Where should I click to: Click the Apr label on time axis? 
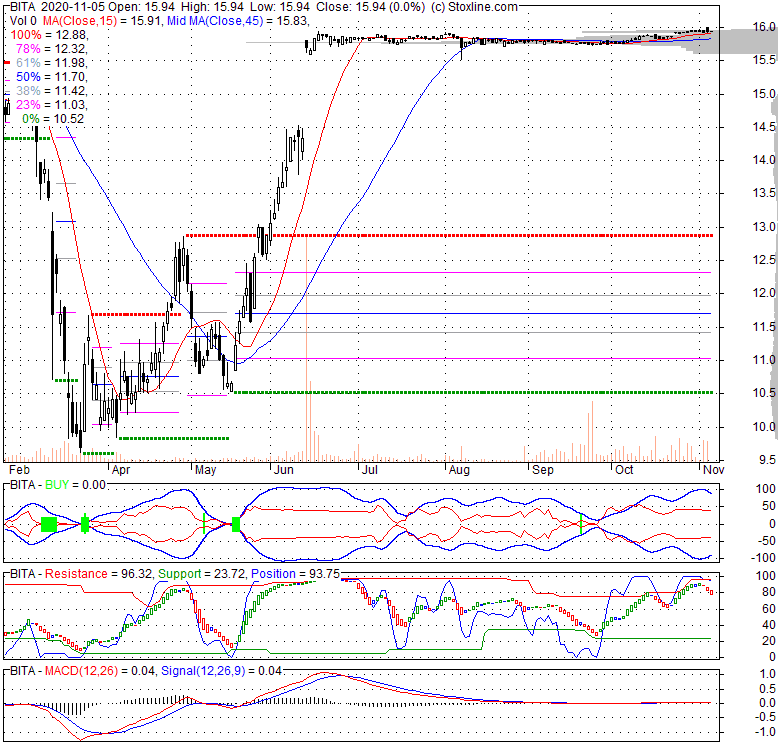[x=121, y=468]
